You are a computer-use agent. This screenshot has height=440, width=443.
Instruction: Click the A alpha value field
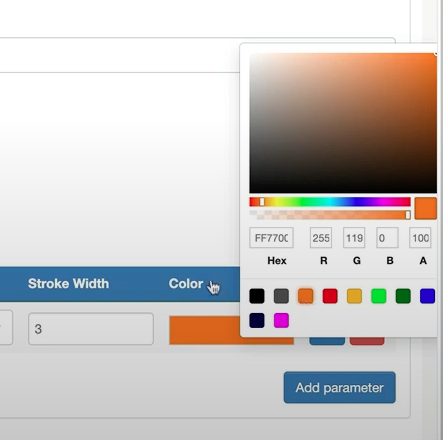(420, 238)
